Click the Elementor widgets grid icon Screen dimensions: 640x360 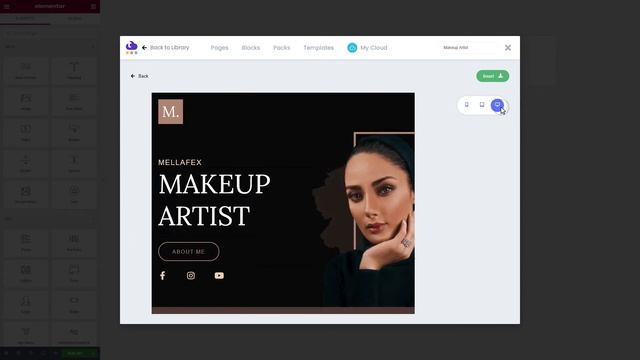point(93,7)
